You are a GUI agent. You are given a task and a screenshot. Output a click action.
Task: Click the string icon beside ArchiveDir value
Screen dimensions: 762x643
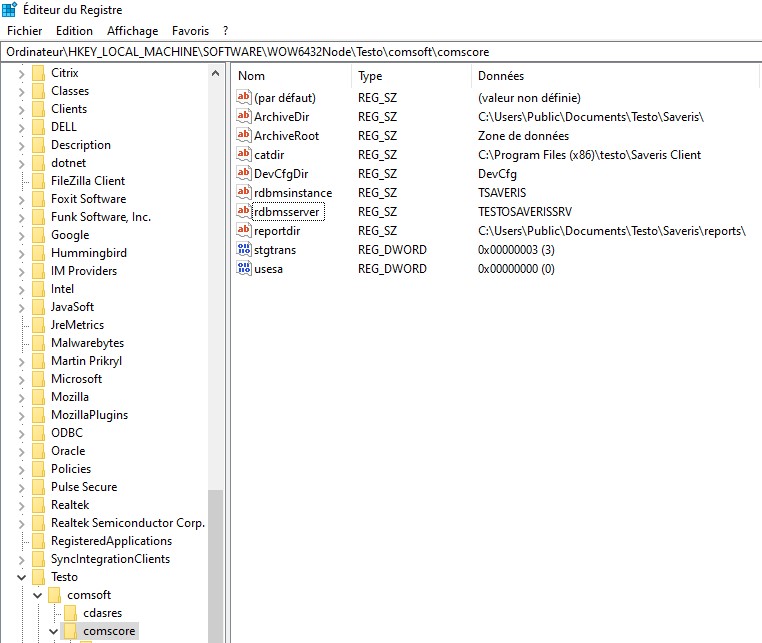244,117
